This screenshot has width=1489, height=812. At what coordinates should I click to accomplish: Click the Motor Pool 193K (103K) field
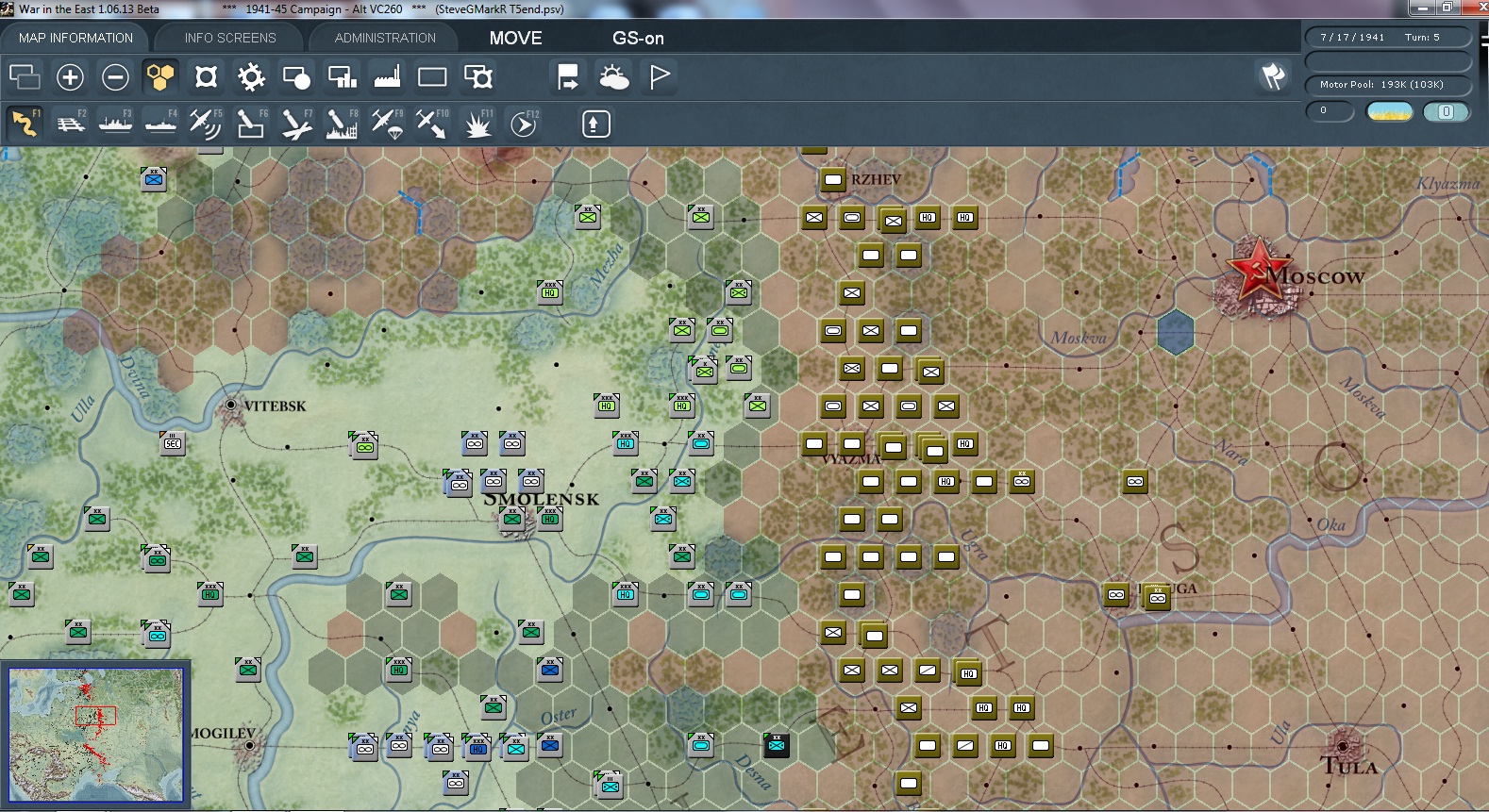(x=1388, y=85)
